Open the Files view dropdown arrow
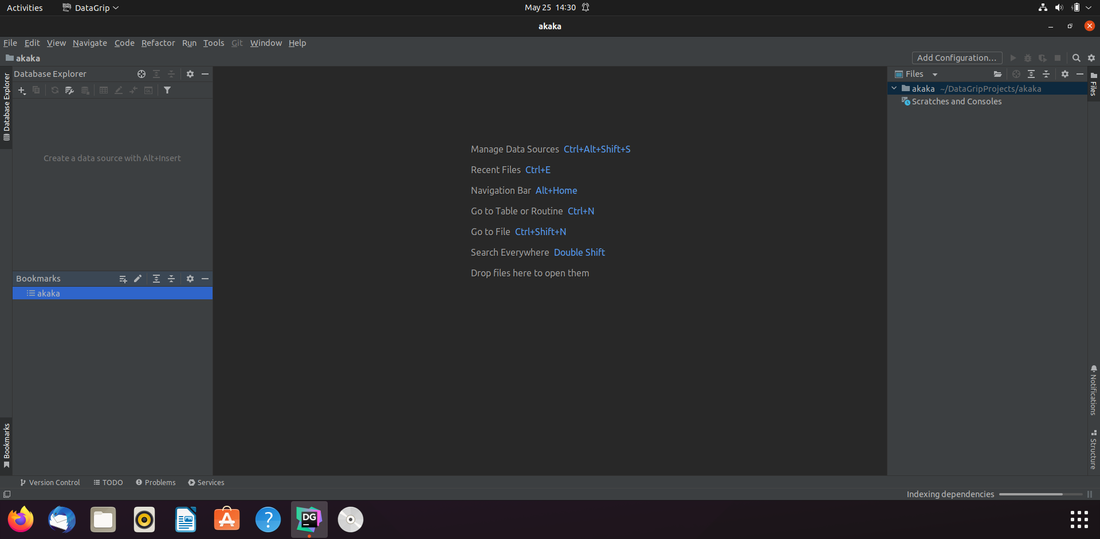The image size is (1100, 539). pyautogui.click(x=934, y=74)
